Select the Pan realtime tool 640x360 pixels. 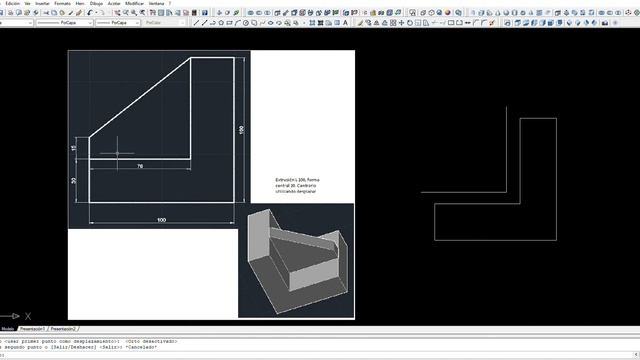click(117, 13)
